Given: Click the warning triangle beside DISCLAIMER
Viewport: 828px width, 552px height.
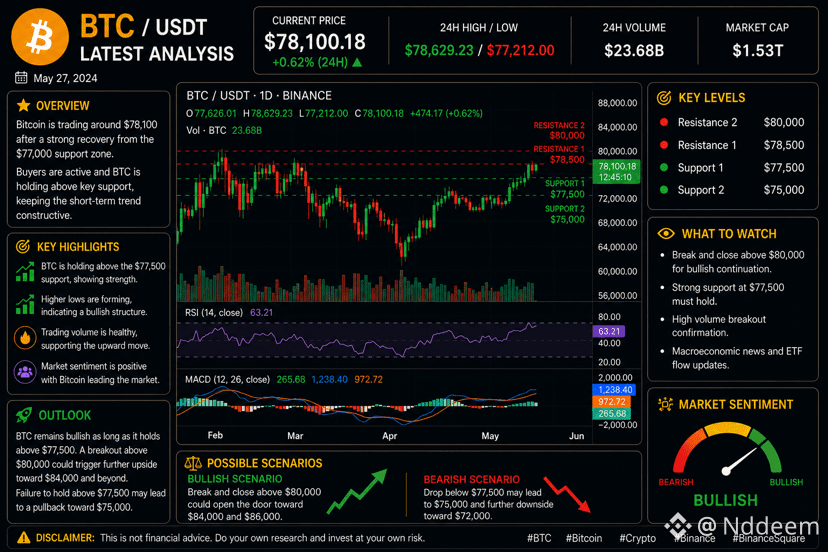Looking at the screenshot, I should (23, 538).
